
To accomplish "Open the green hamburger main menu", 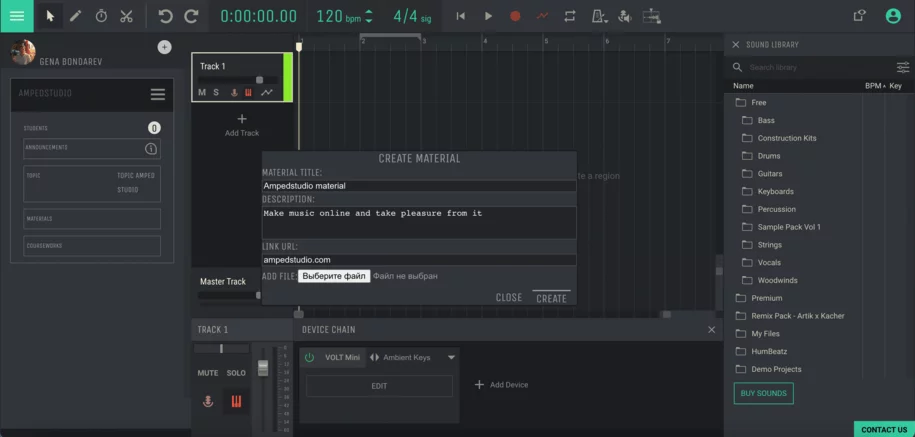I will [17, 16].
